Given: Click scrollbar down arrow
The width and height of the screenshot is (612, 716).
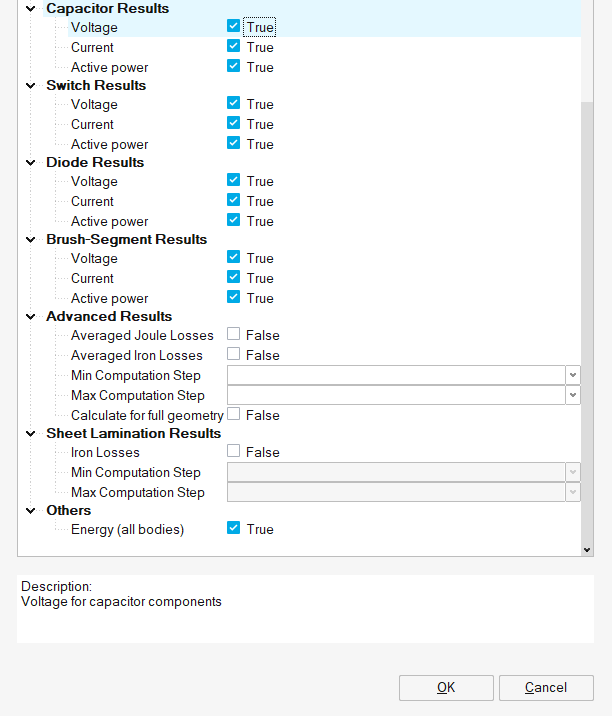Looking at the screenshot, I should coord(587,549).
